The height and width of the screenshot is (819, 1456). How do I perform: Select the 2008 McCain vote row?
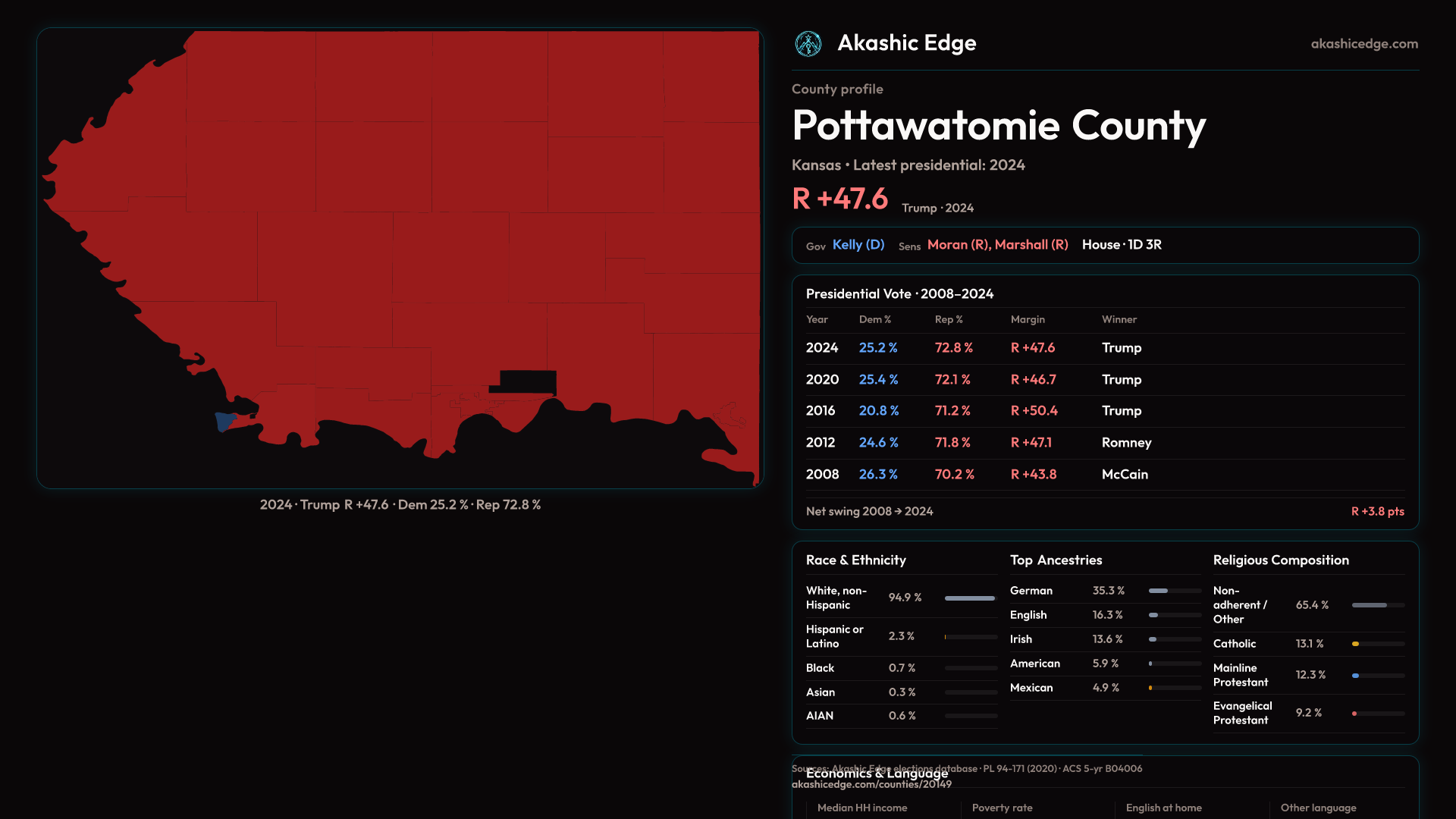[1104, 475]
